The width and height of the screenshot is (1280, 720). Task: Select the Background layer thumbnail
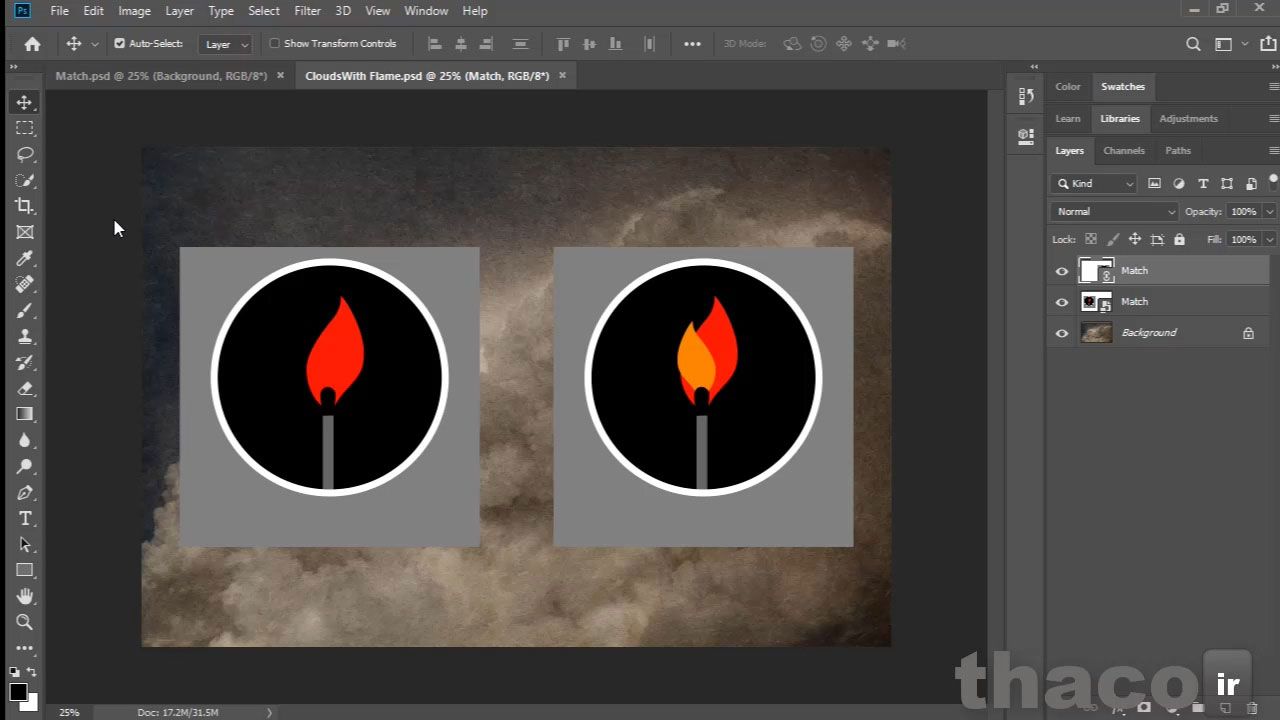pos(1097,333)
